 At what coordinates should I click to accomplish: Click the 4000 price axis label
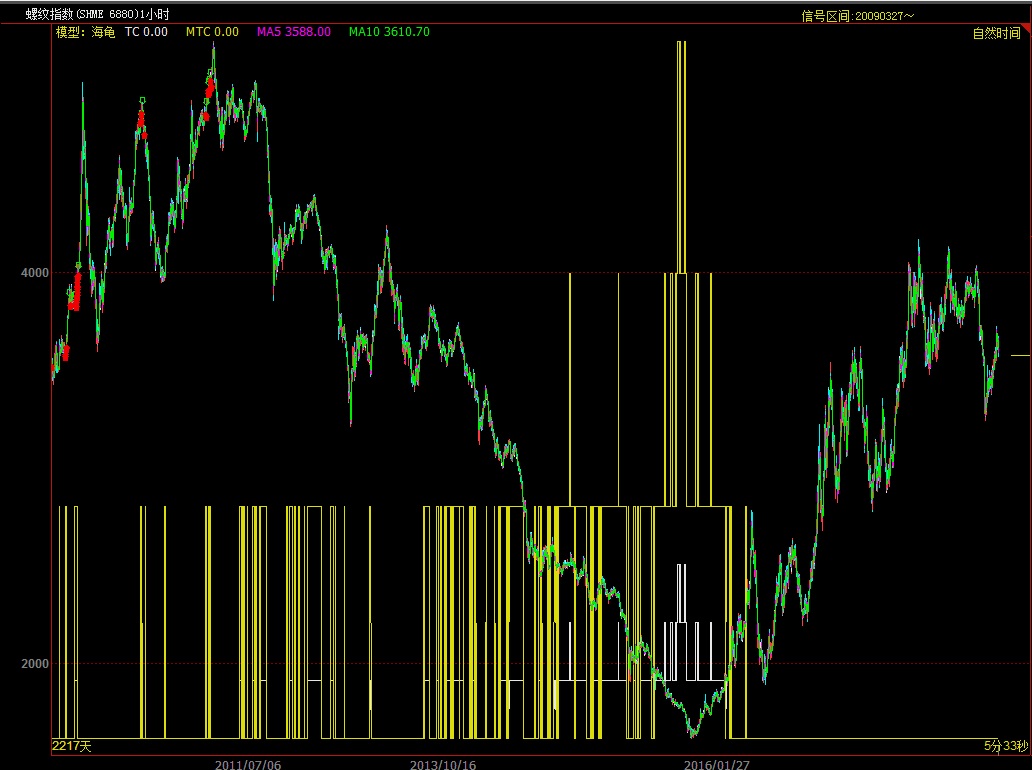(35, 272)
